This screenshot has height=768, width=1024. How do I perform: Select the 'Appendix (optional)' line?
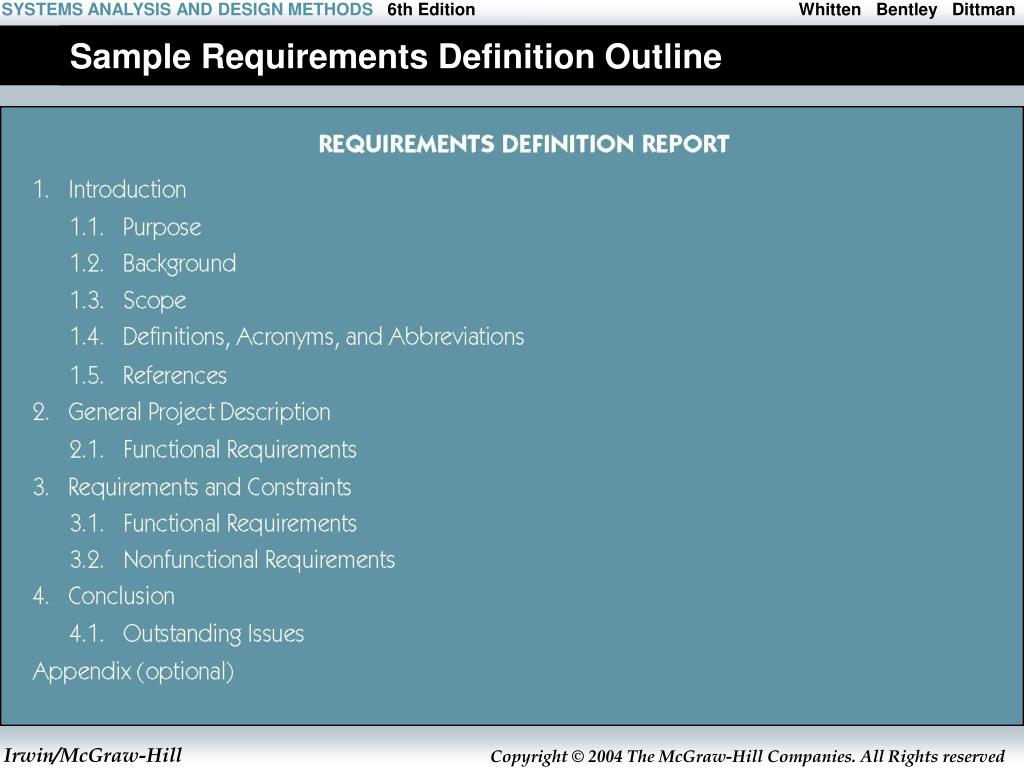[133, 671]
